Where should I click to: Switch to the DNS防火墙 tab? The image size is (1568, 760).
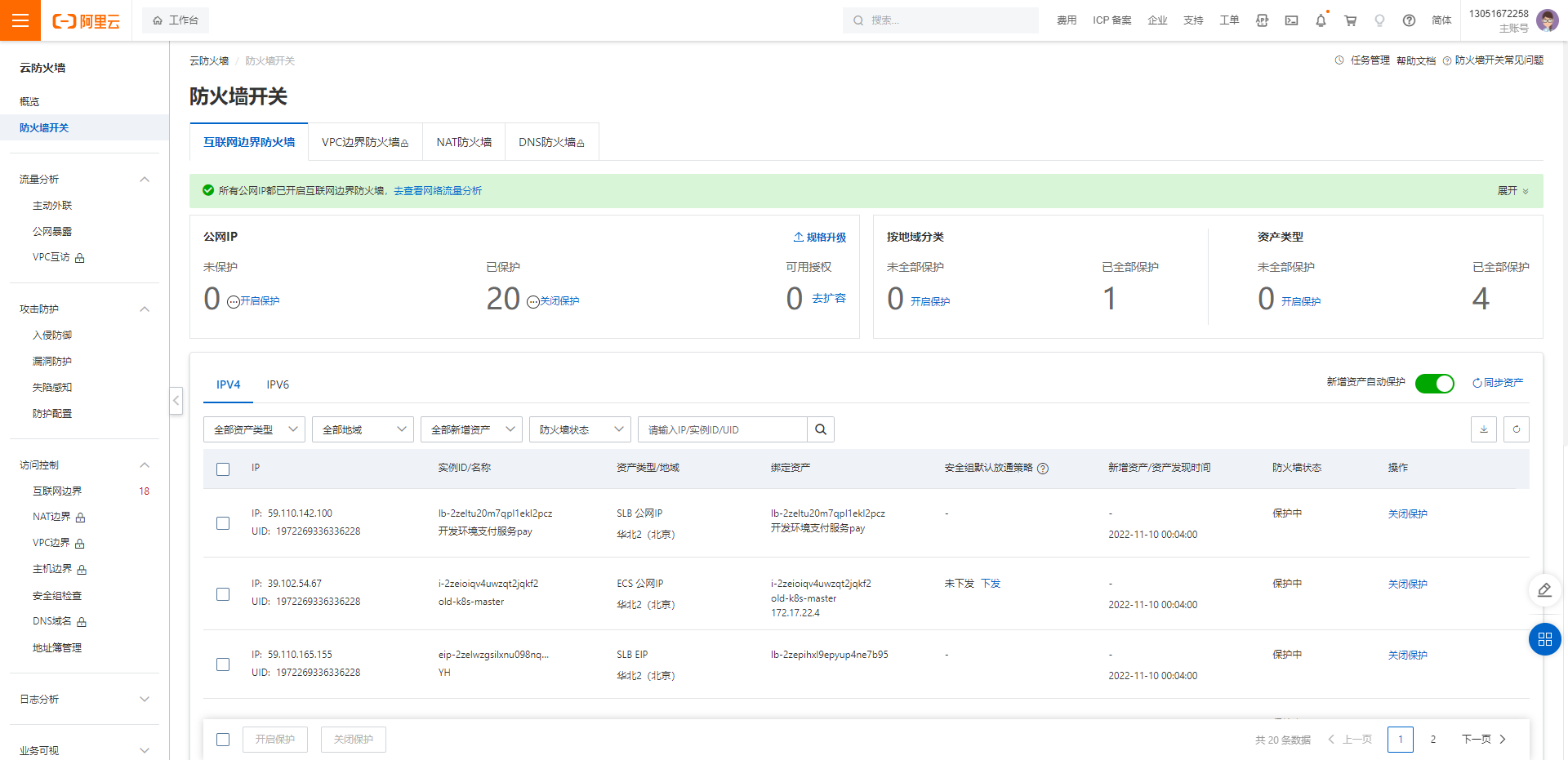tap(552, 142)
